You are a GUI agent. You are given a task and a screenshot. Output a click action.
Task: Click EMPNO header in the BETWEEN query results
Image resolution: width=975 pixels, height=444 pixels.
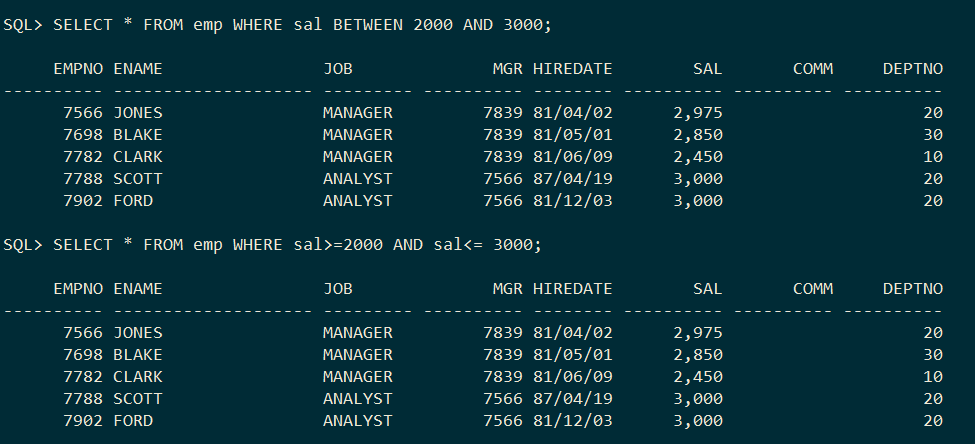(78, 69)
